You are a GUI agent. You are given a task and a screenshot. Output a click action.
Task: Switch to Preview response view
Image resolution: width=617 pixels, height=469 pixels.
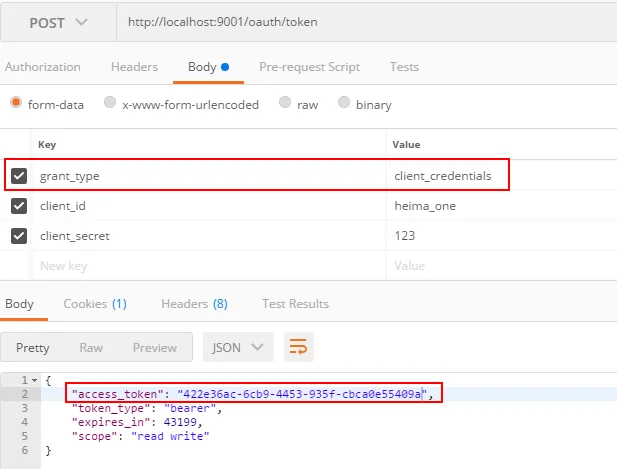point(155,348)
